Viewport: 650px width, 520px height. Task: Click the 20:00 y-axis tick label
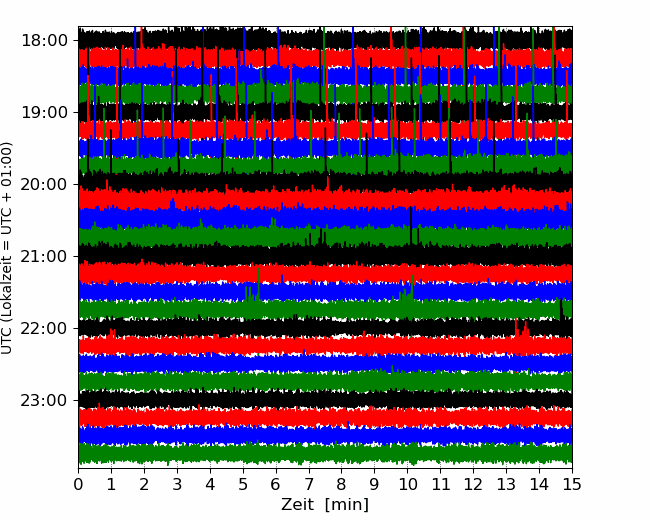(x=44, y=185)
